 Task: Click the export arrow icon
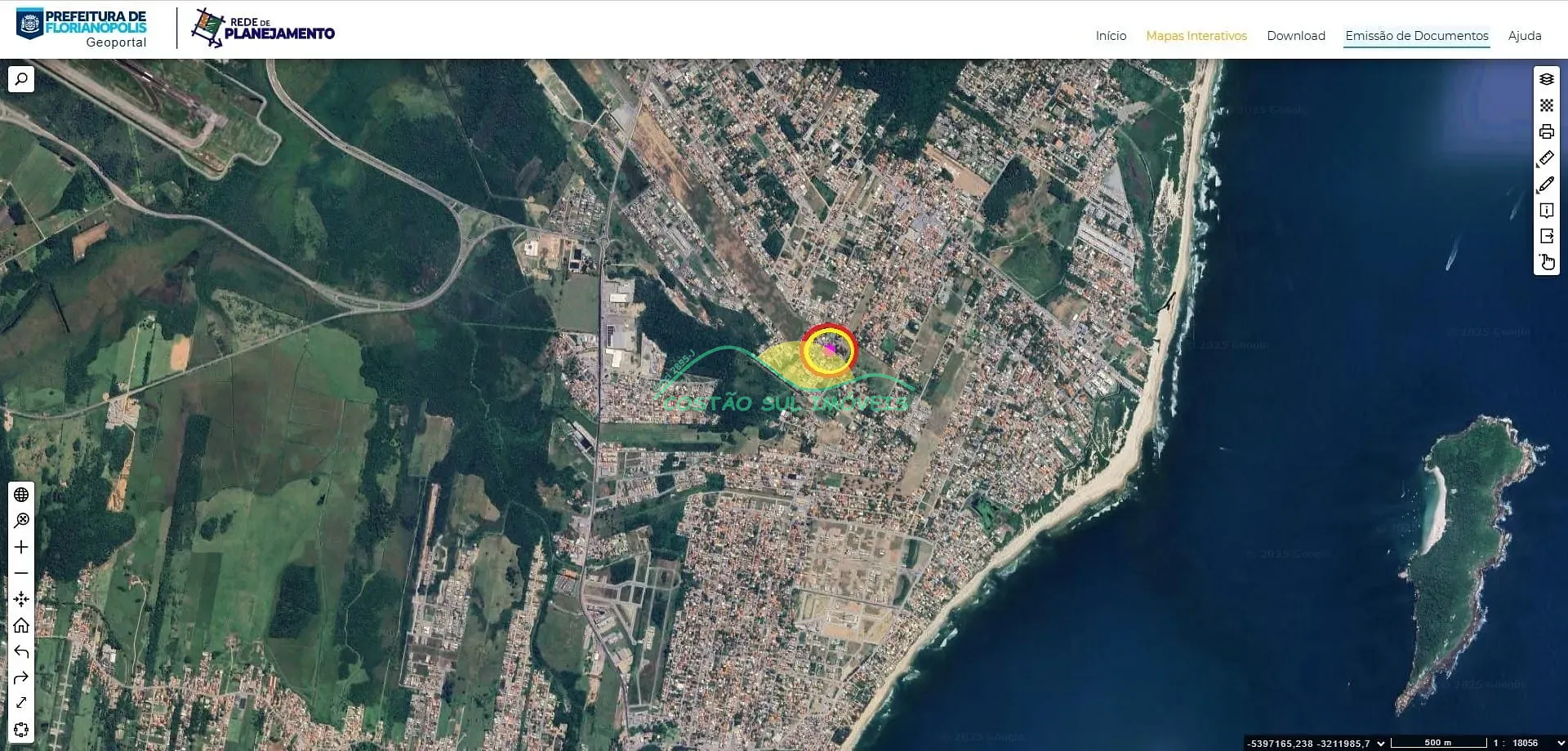click(1546, 237)
